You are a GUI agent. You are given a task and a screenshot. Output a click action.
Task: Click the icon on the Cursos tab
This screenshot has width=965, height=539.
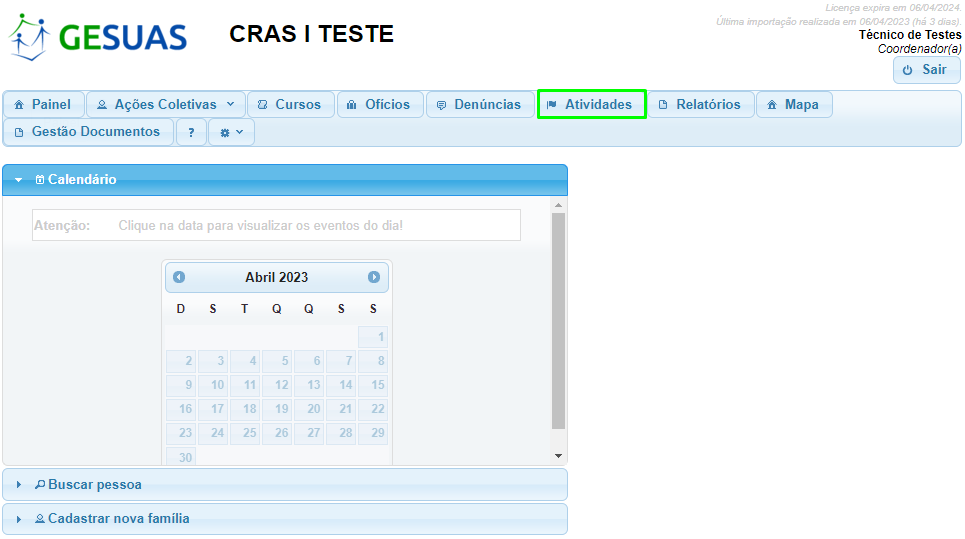[263, 105]
